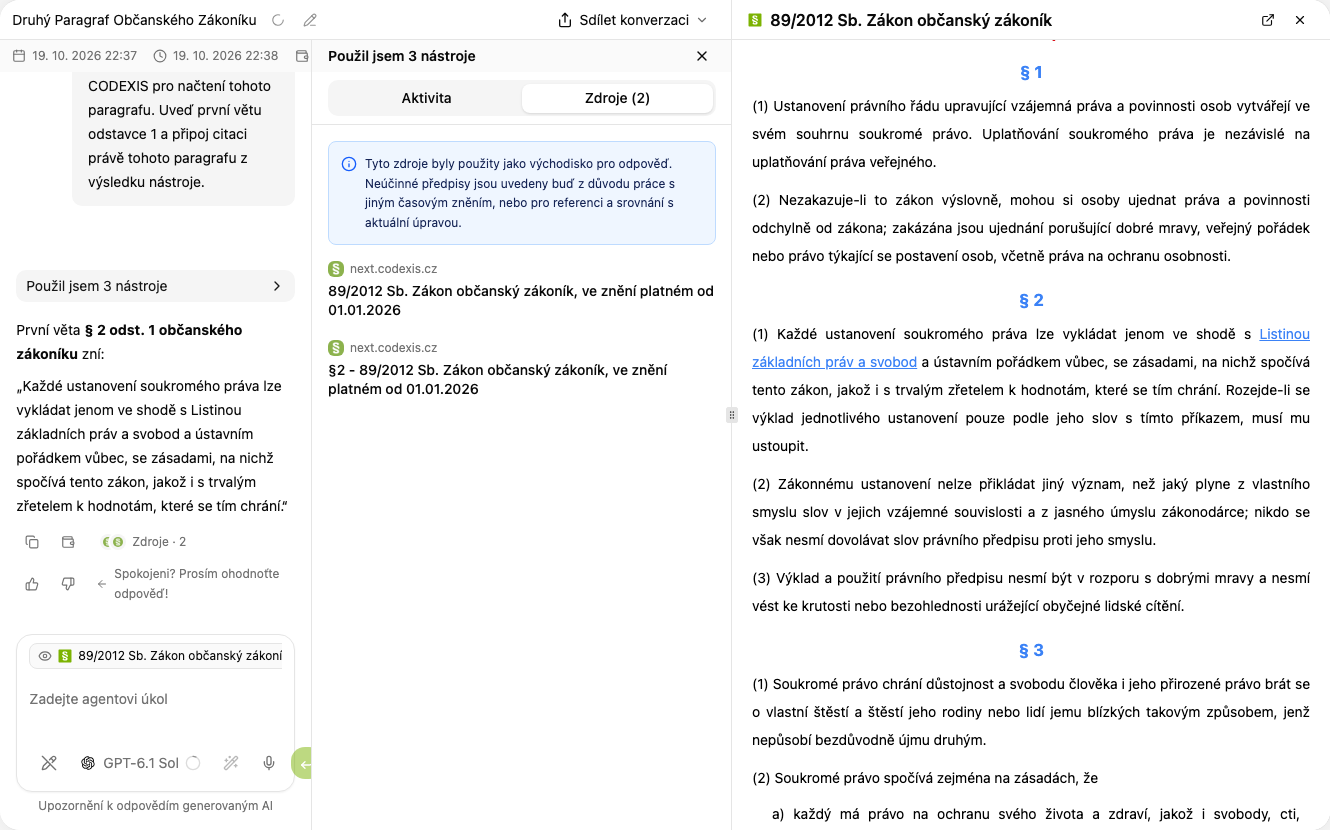
Task: Click the attached 89/2012 Sb. document chip
Action: [x=158, y=656]
